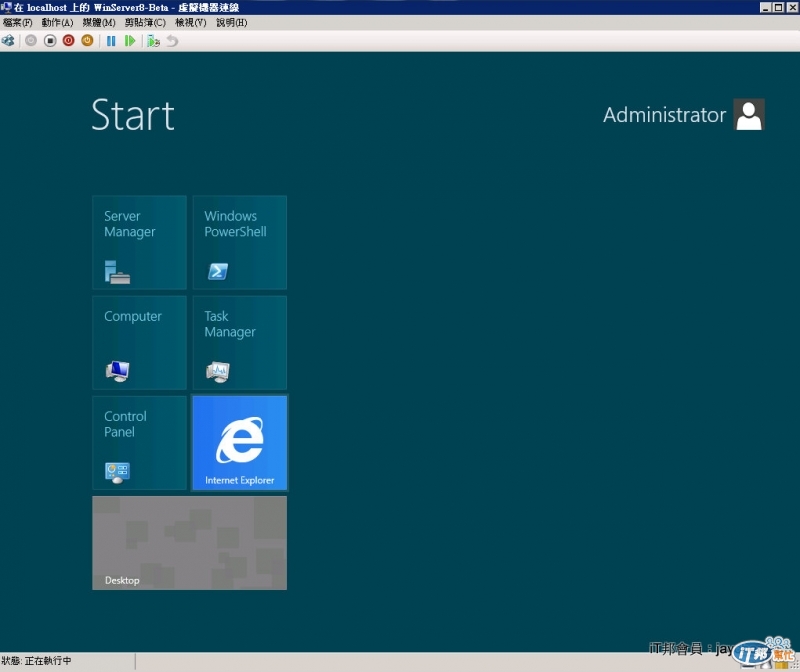Minimize the virtual machine connection window
The height and width of the screenshot is (672, 800).
765,7
